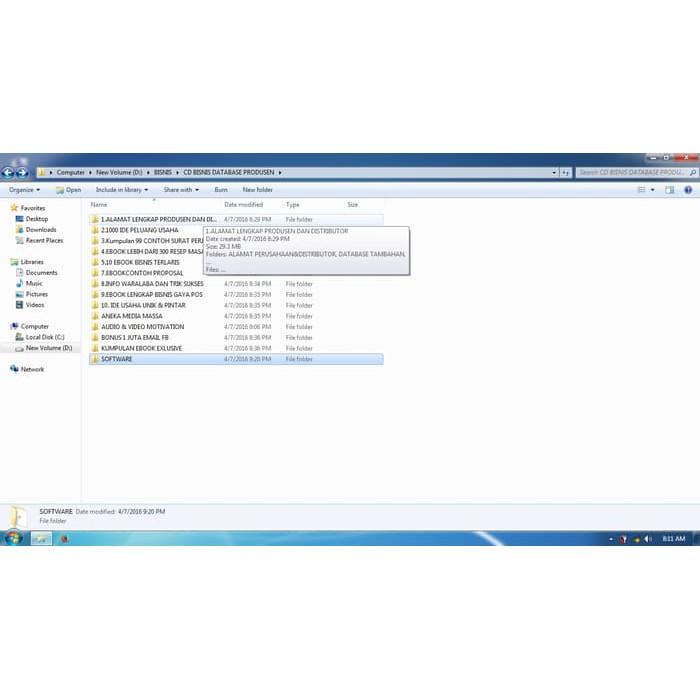Click the Burn toolbar button
Viewport: 700px width, 700px height.
point(220,189)
